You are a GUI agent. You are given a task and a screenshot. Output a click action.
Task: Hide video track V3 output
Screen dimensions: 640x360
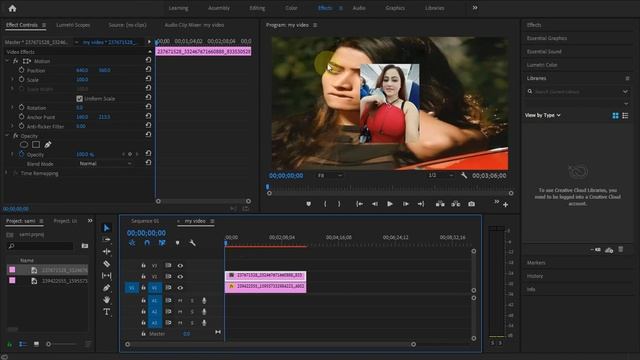click(180, 266)
